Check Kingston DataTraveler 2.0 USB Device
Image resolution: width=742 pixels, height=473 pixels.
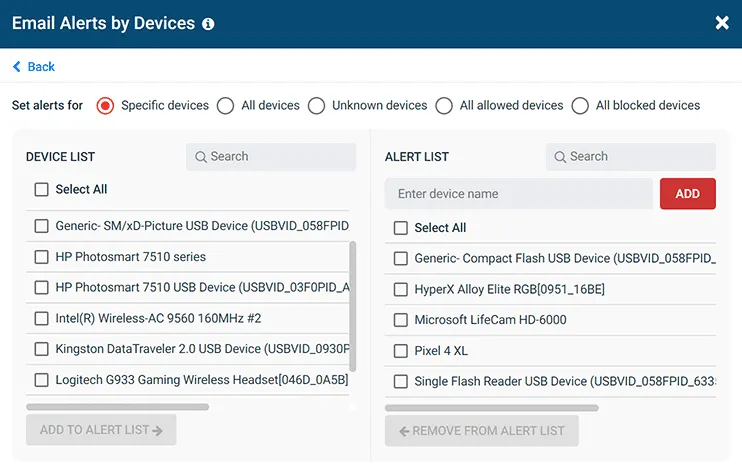pos(42,349)
